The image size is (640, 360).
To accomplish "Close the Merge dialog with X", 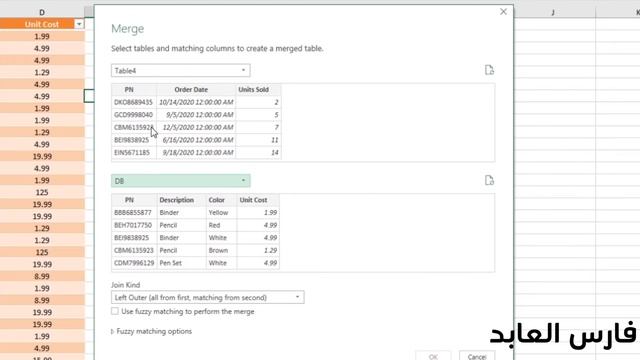I will pos(503,12).
